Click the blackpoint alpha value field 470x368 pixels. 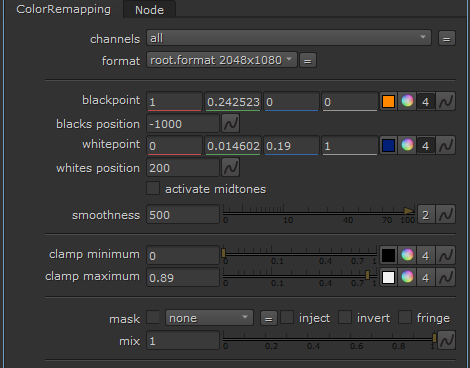[350, 101]
